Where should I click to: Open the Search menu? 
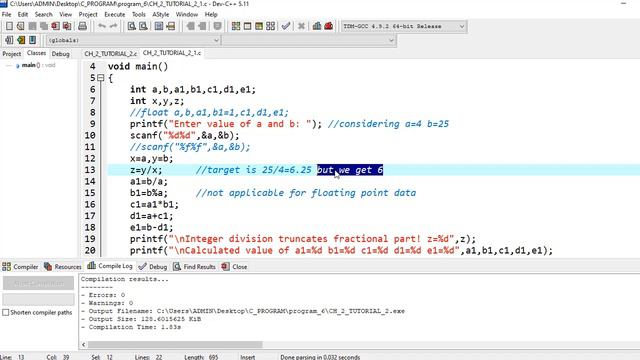[43, 14]
